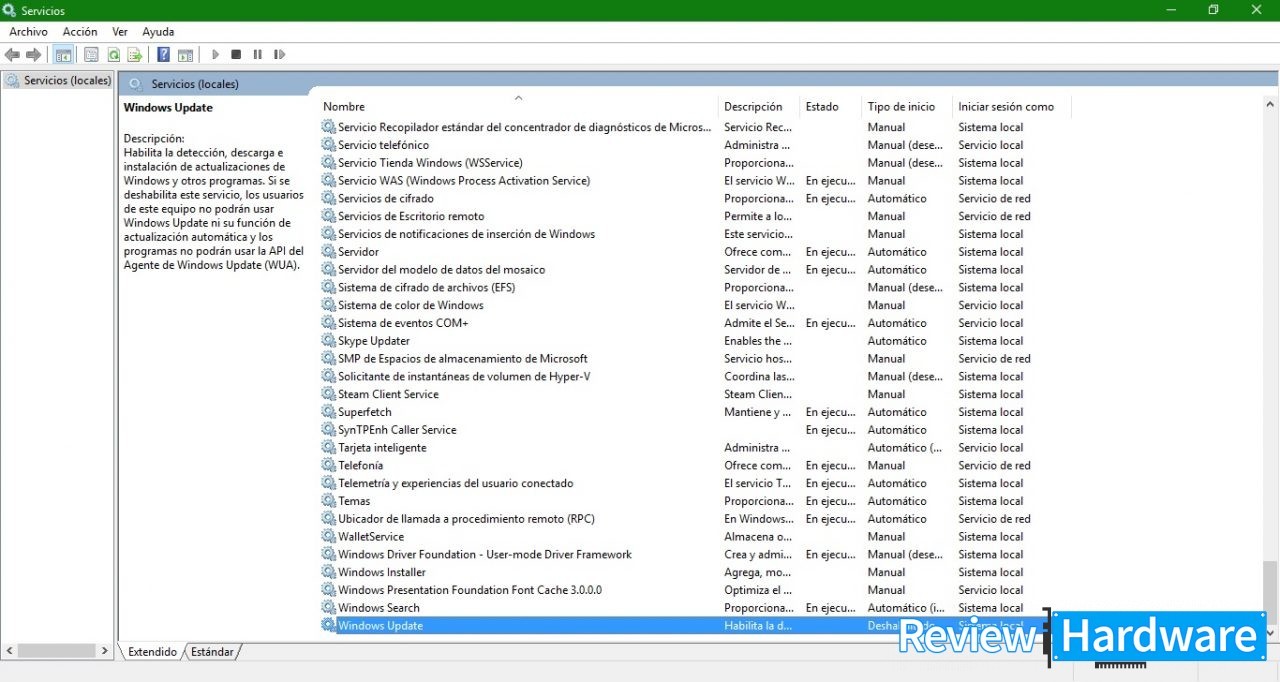This screenshot has height=682, width=1280.
Task: Open the Acción menu
Action: point(80,32)
